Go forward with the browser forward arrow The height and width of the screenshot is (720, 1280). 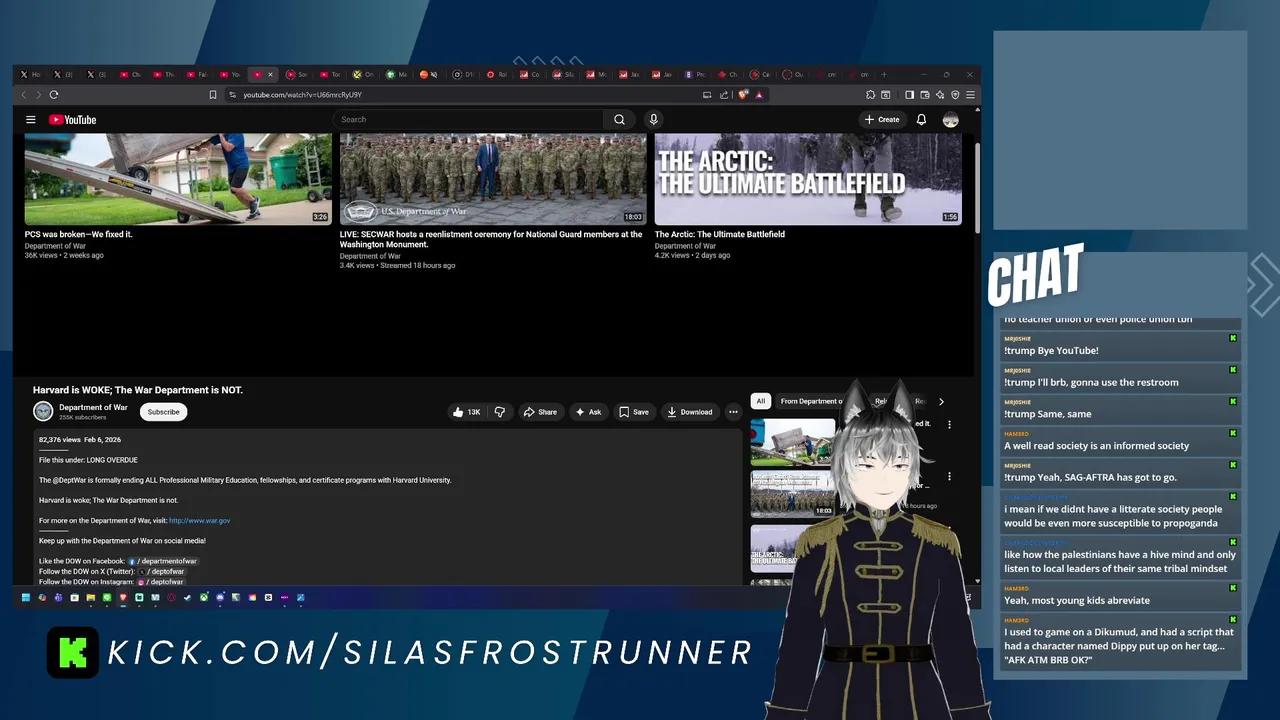coord(38,95)
